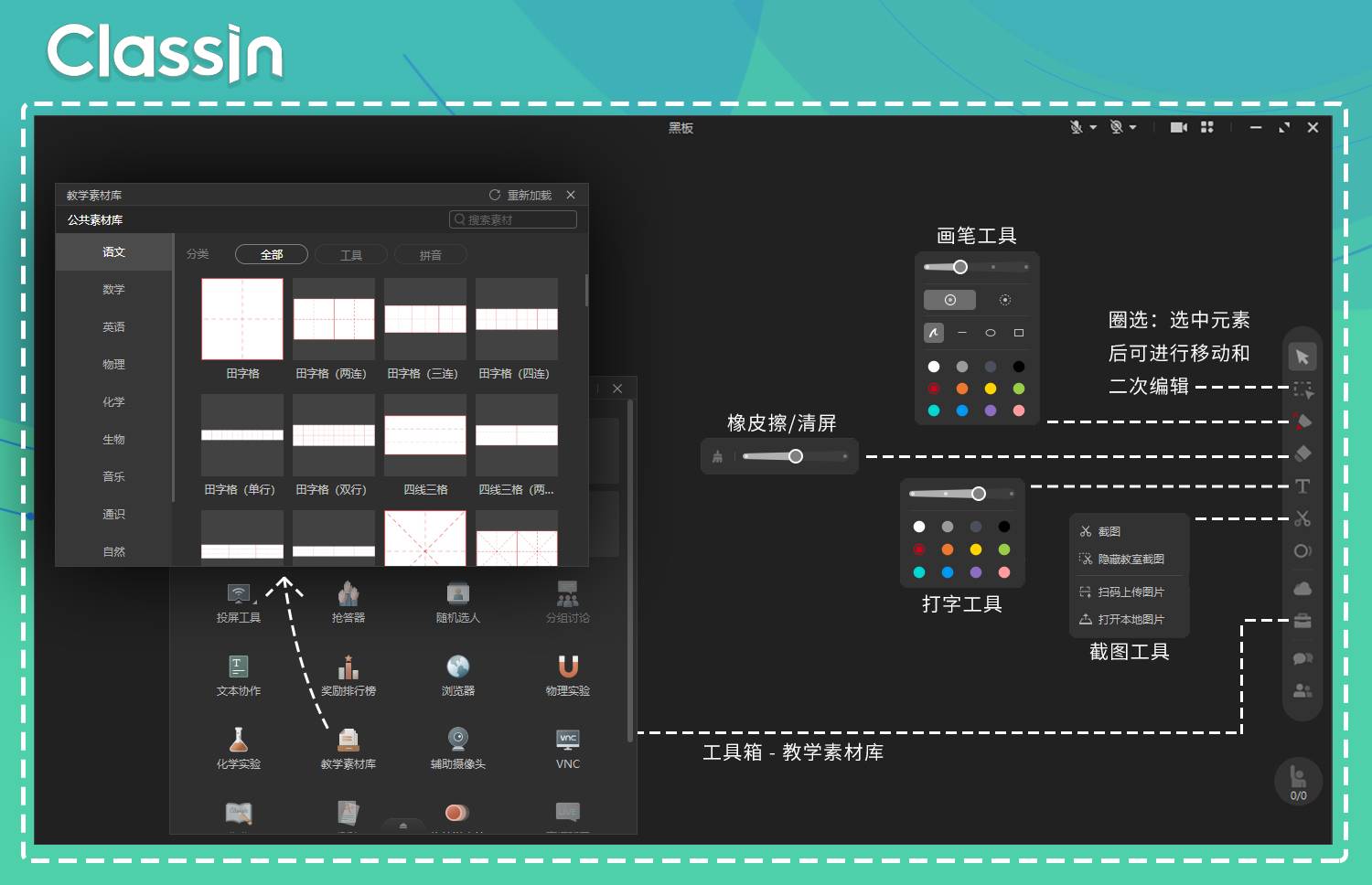Pick yellow color in text tool panel

[976, 549]
